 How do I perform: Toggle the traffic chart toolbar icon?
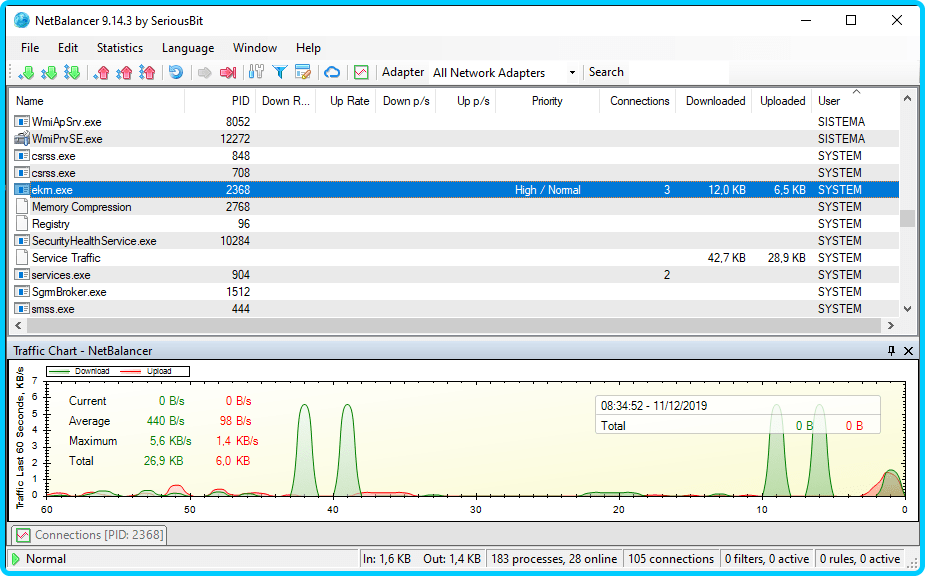point(361,72)
